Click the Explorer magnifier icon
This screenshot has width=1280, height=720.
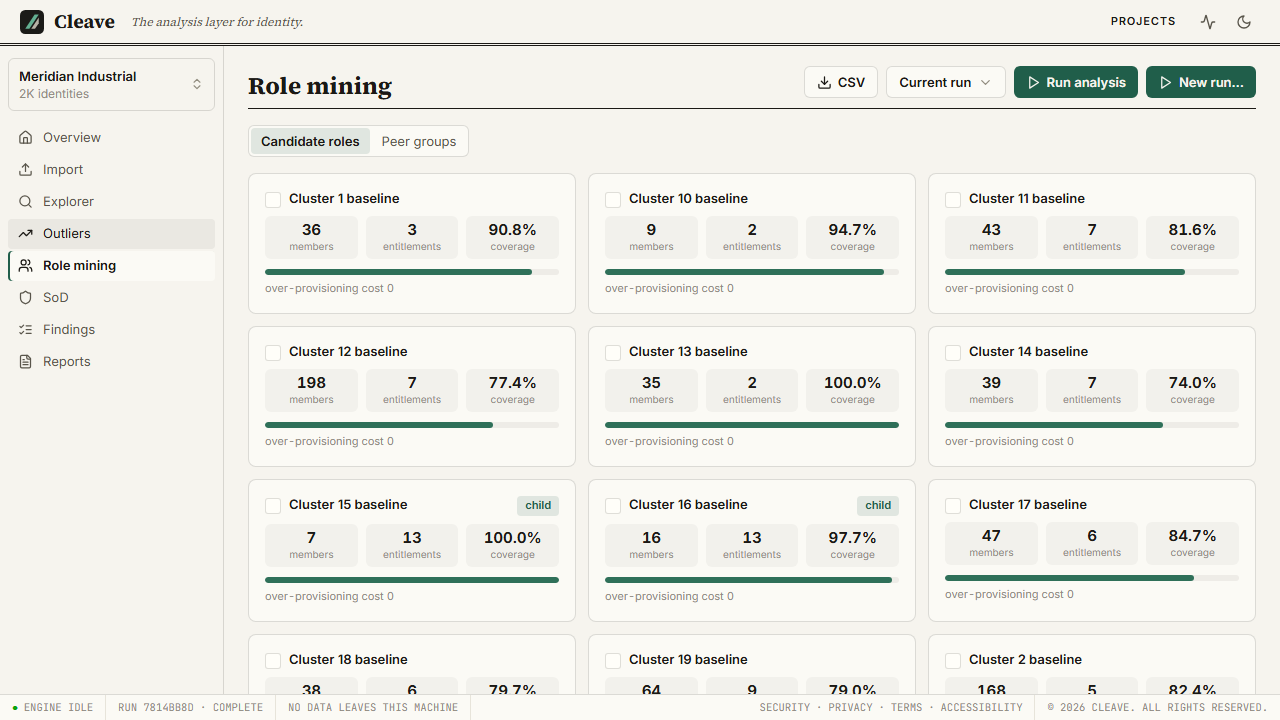point(26,202)
